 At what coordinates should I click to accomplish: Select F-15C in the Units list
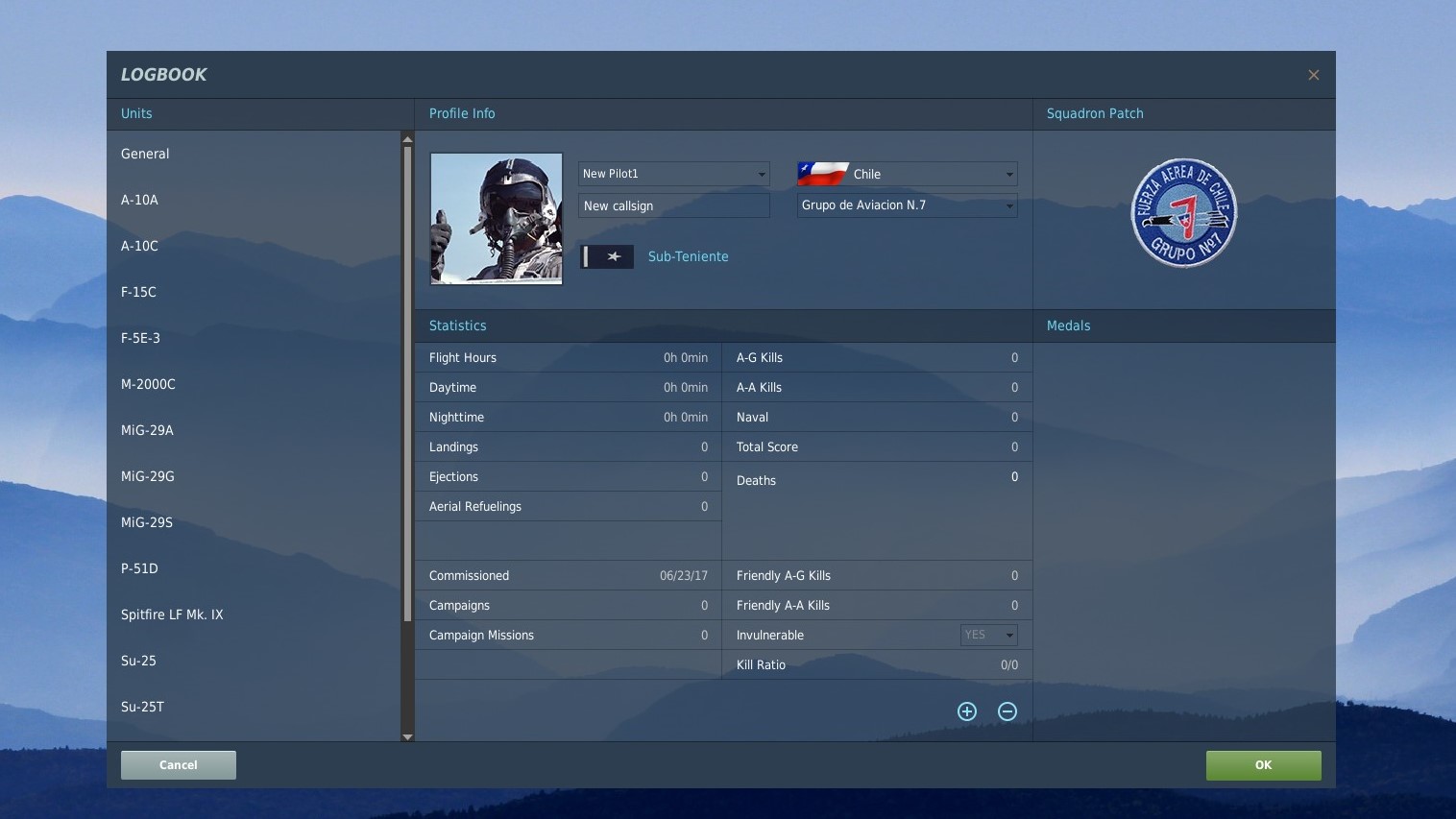point(138,292)
